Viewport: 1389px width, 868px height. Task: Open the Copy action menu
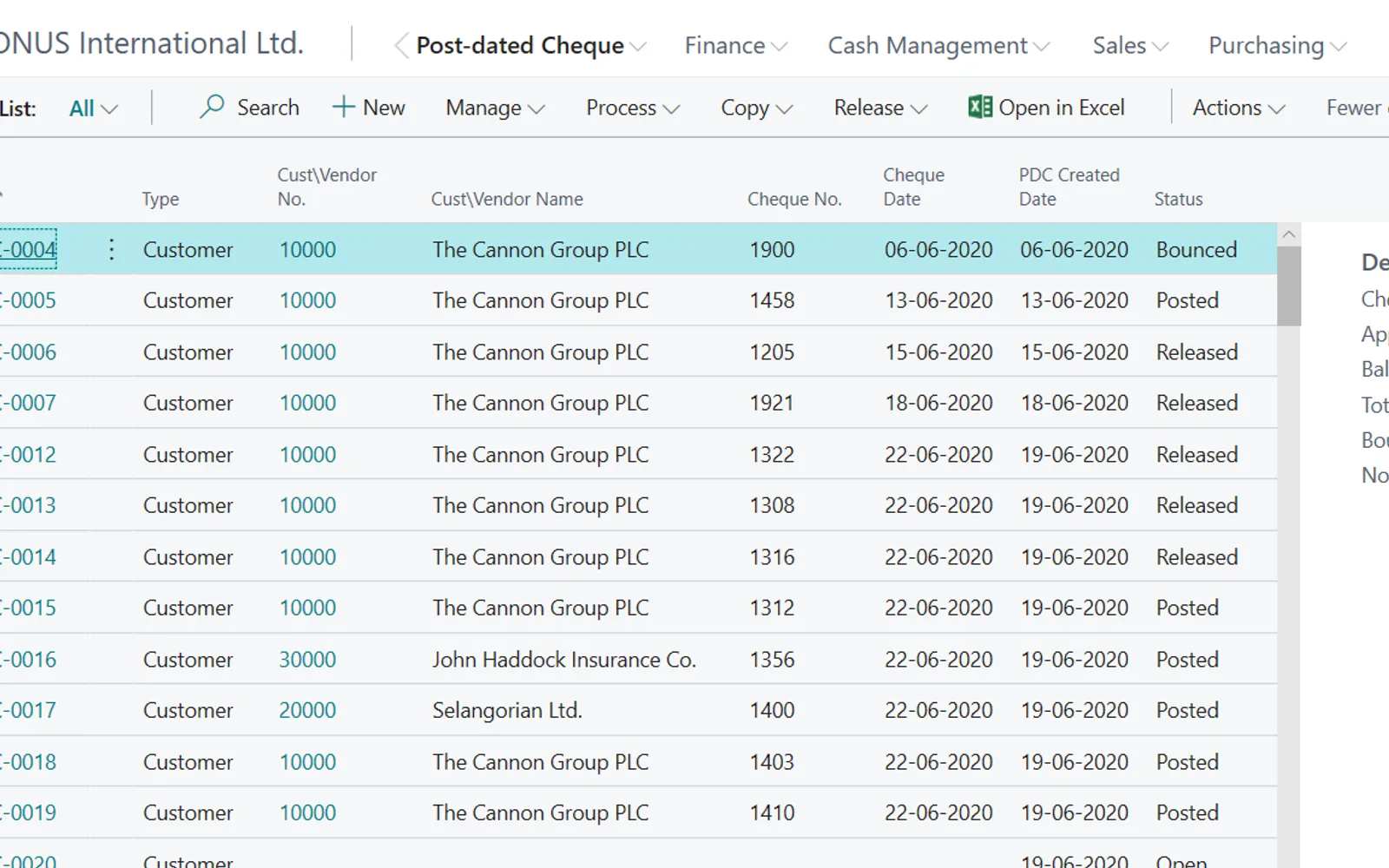(757, 108)
